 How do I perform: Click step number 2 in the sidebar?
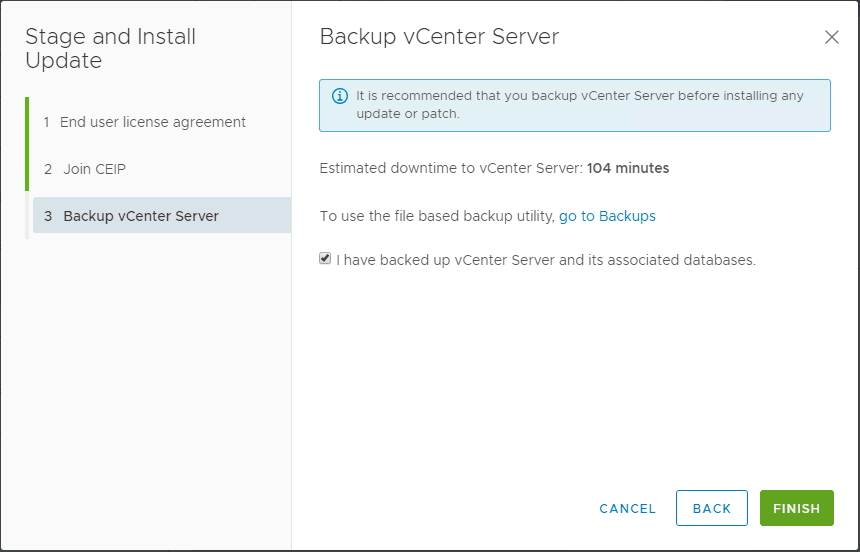(x=48, y=169)
